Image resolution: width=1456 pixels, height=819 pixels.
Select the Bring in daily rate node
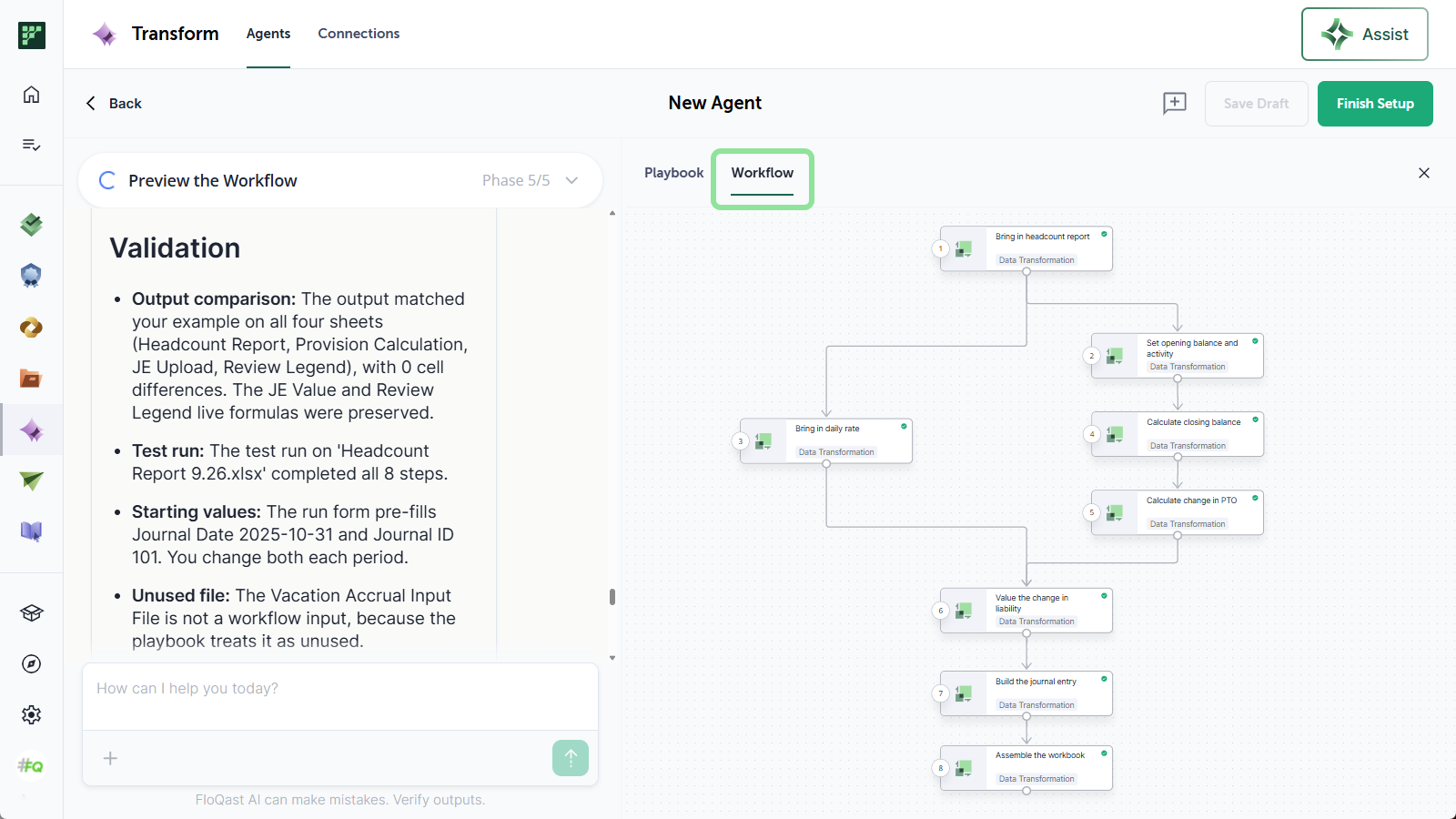click(x=826, y=440)
